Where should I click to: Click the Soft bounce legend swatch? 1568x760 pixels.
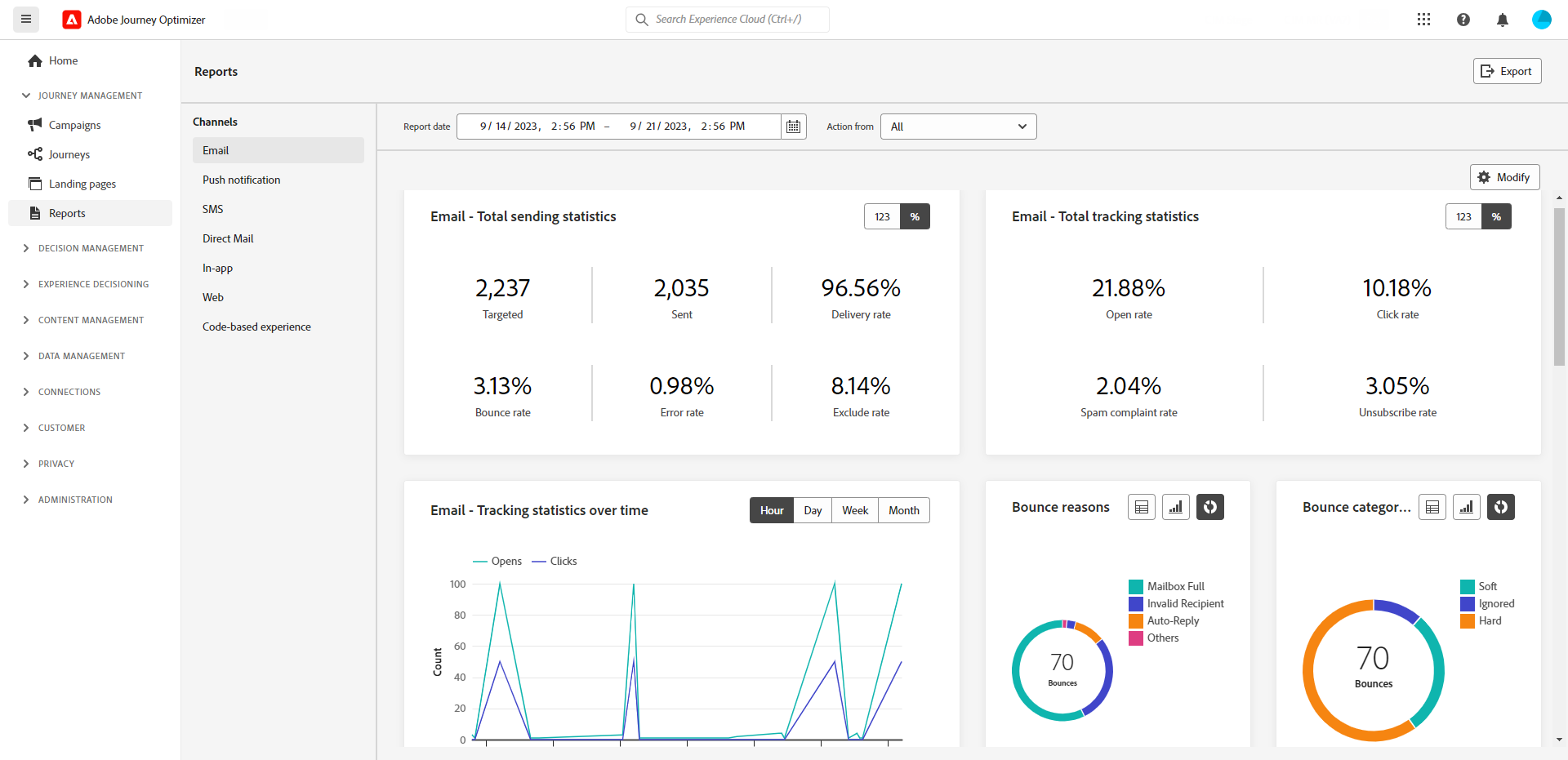click(x=1467, y=586)
